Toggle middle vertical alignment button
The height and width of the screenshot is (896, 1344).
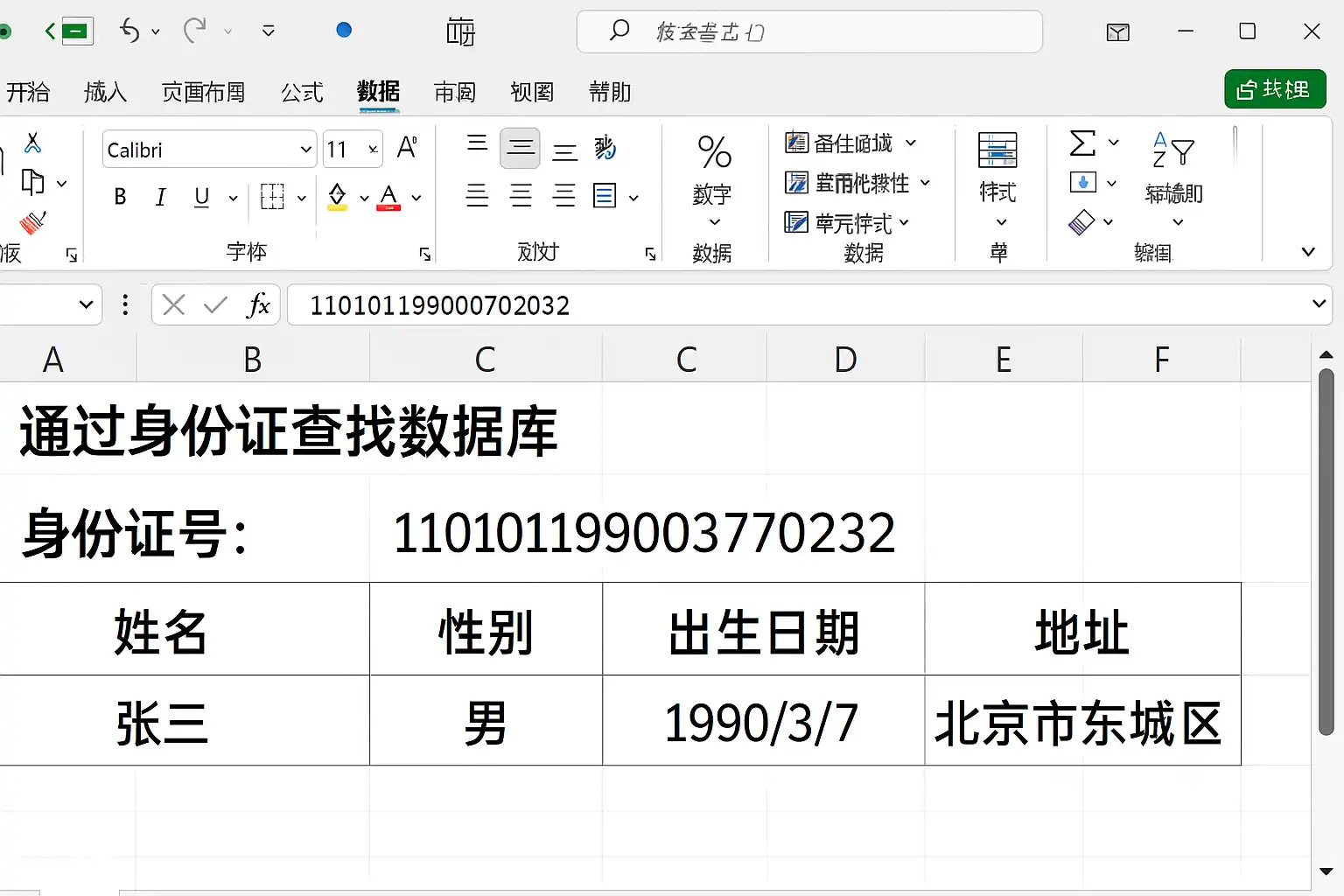(521, 148)
